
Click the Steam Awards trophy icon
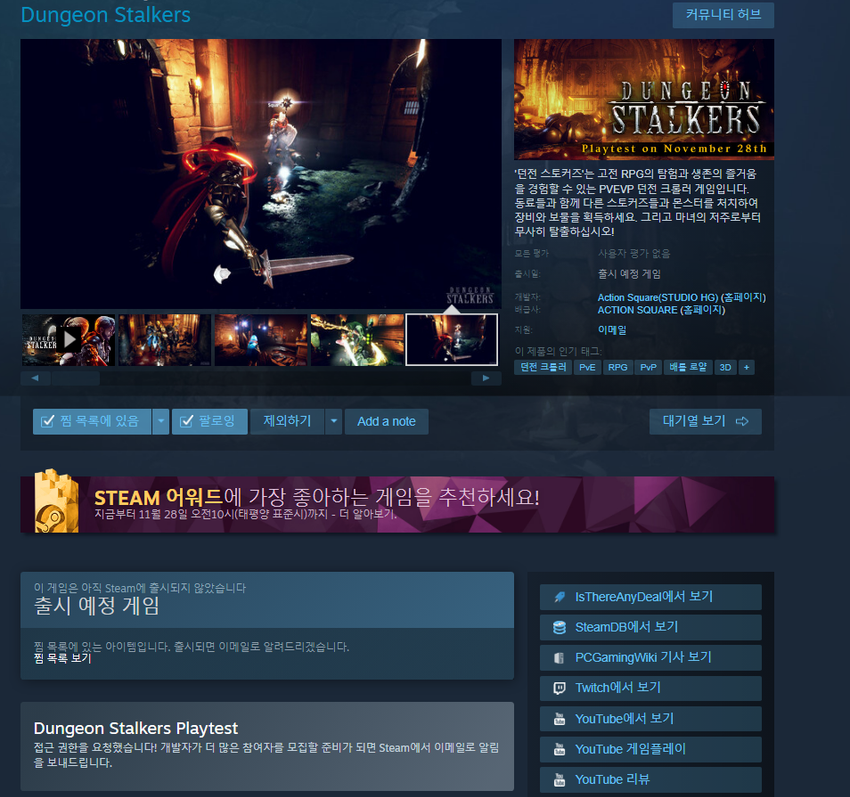coord(56,501)
